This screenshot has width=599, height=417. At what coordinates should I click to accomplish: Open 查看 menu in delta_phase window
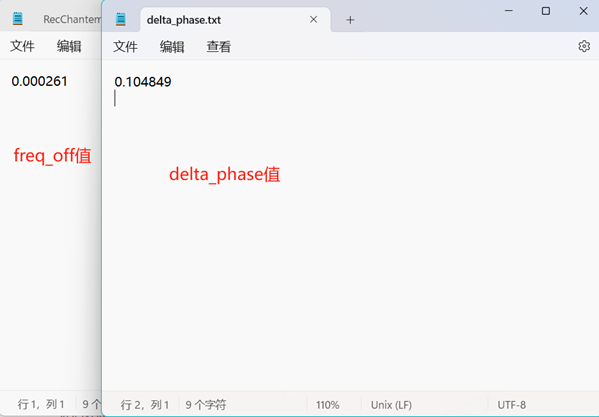tap(219, 47)
